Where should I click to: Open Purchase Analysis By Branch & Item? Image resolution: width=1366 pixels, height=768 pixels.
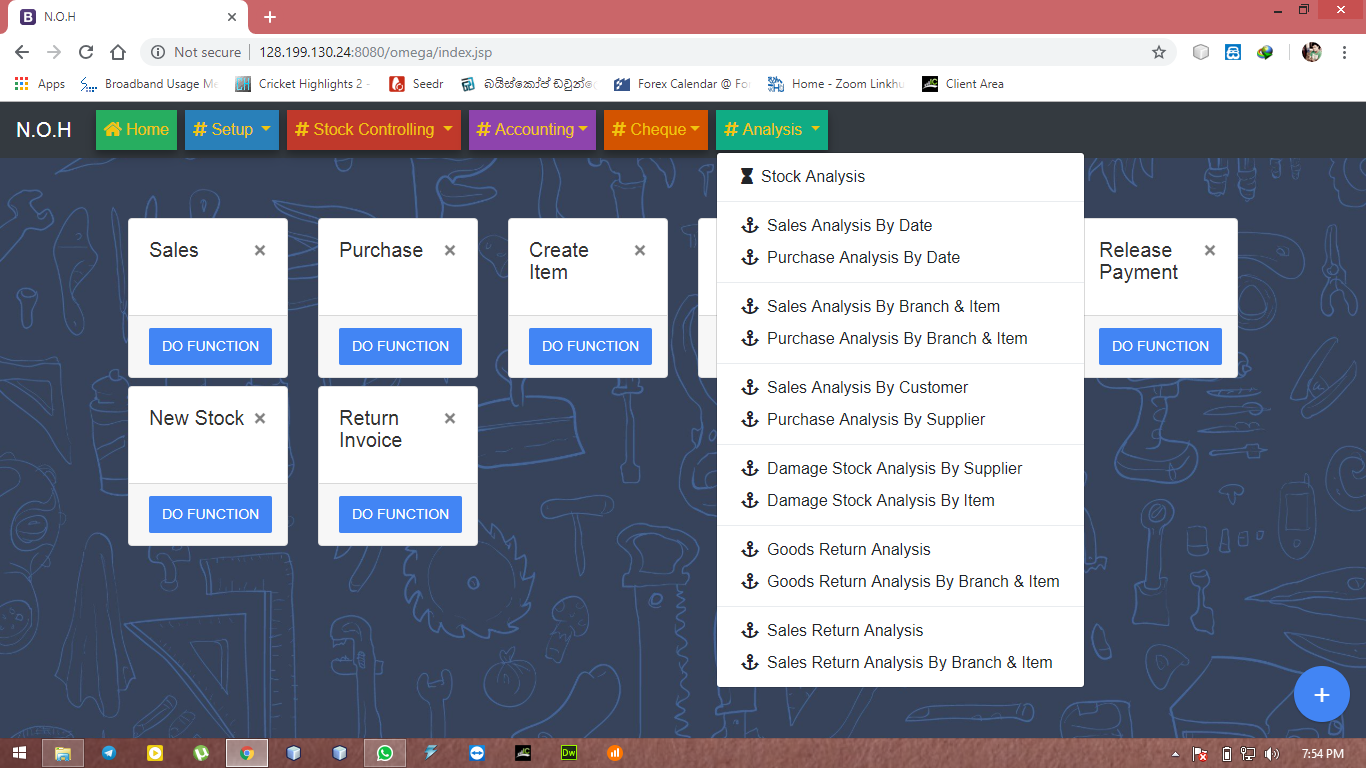click(x=900, y=339)
